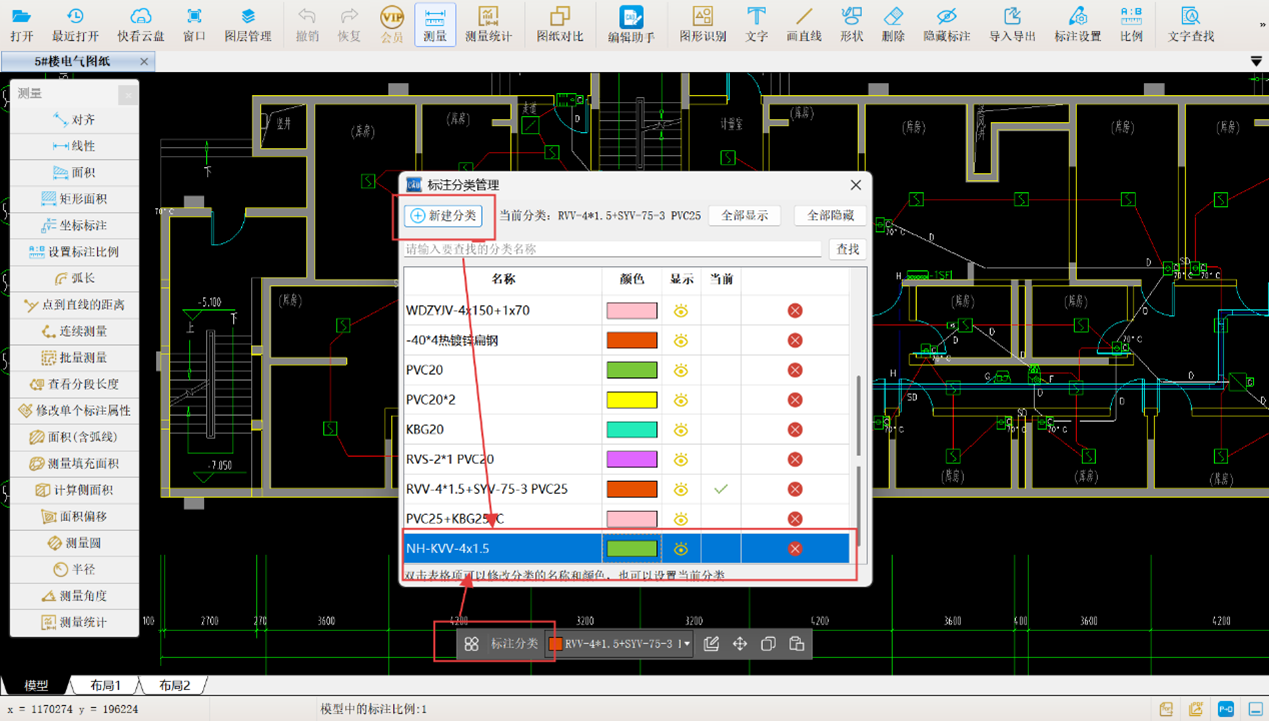The image size is (1269, 721).
Task: Toggle eye icon for WDZYJV-4x150+1x70 row
Action: point(681,311)
